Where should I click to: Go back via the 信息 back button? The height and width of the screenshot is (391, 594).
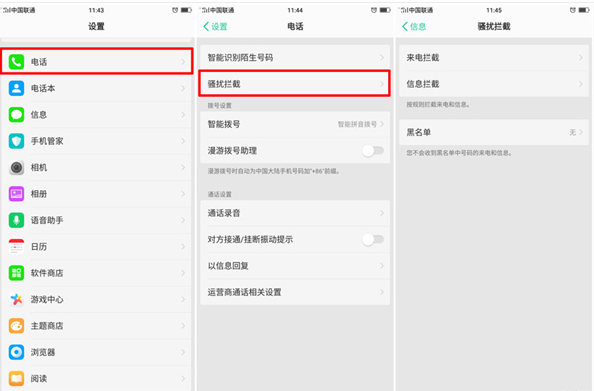[414, 27]
